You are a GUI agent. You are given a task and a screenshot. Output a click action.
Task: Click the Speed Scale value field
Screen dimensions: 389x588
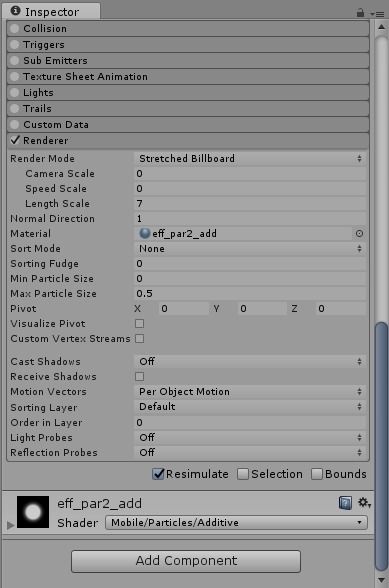click(250, 189)
